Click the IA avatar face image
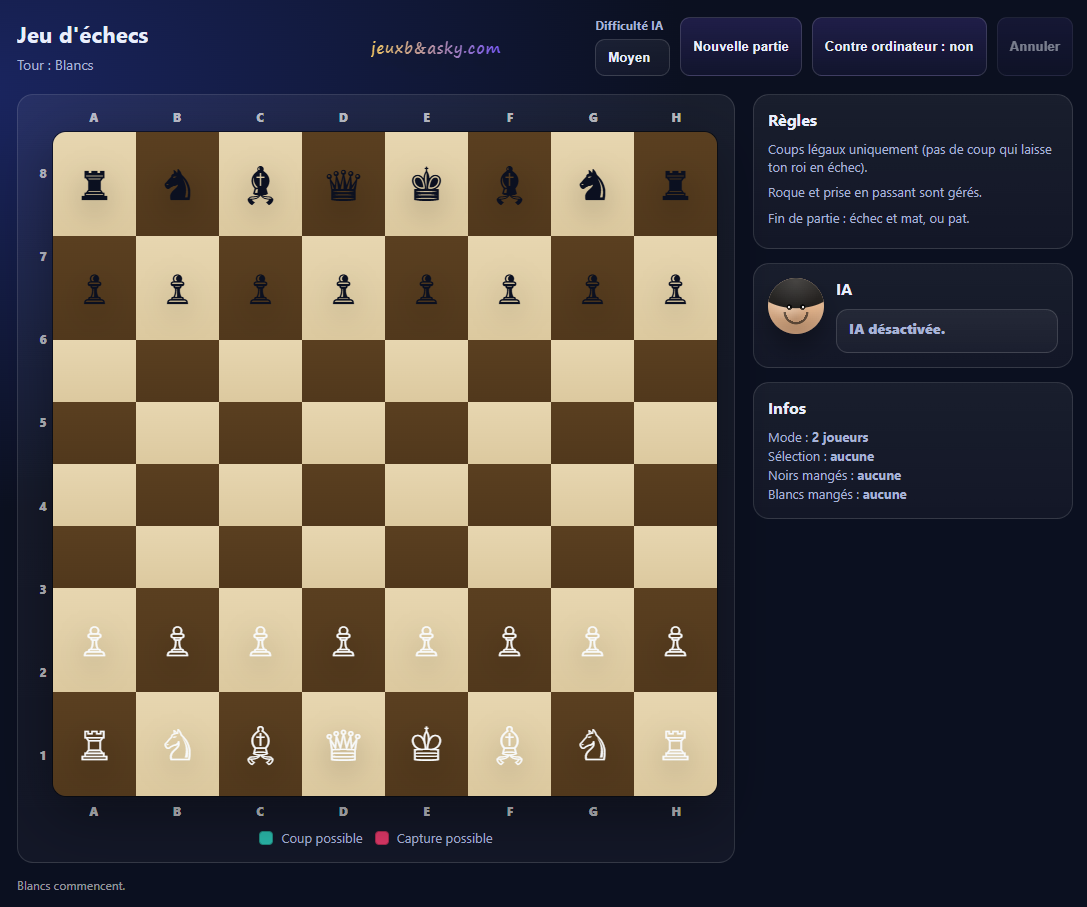 [796, 307]
